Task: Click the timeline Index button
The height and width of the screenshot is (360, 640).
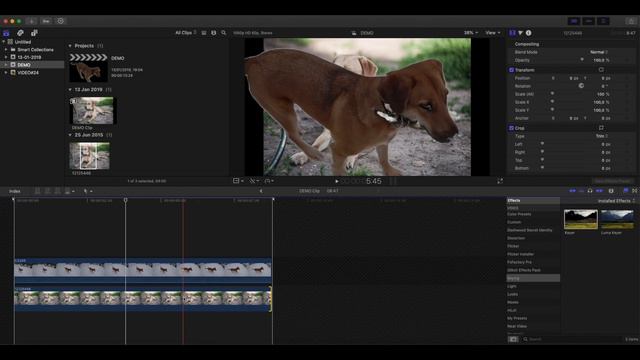Action: click(15, 191)
